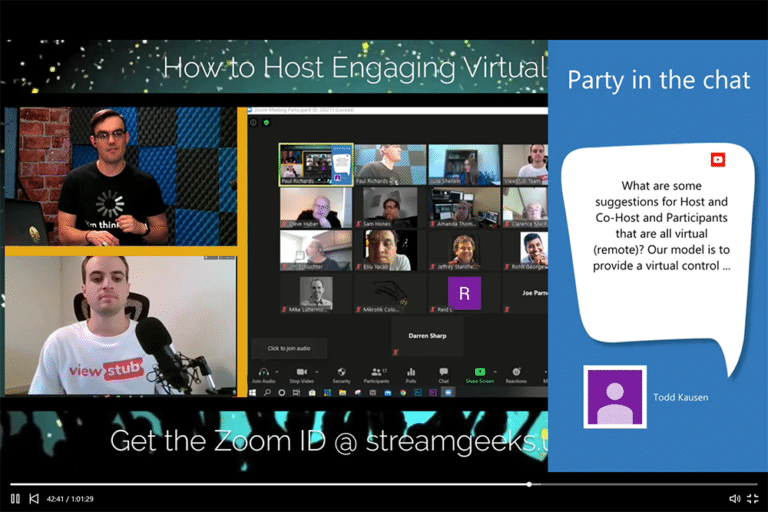Image resolution: width=768 pixels, height=512 pixels.
Task: Open the Security shield menu in Zoom
Action: (x=341, y=375)
